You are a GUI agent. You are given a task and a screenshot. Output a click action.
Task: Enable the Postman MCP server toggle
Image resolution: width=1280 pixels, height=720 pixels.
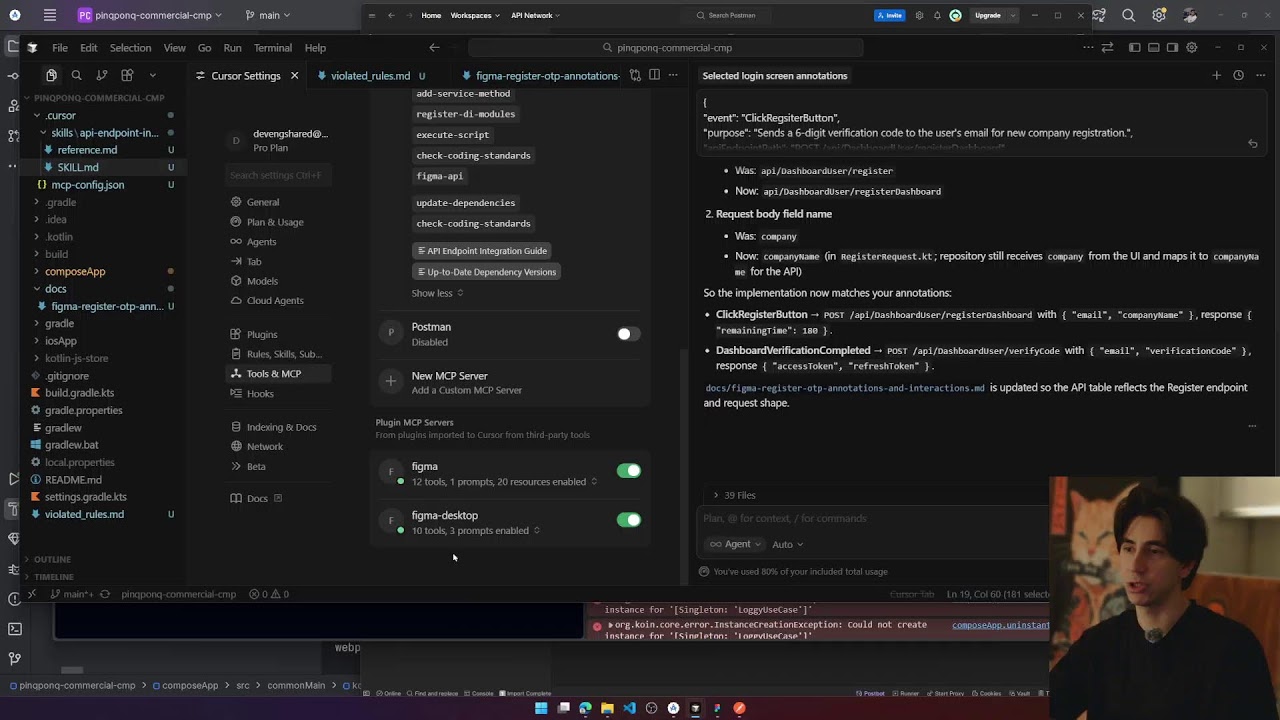point(628,334)
